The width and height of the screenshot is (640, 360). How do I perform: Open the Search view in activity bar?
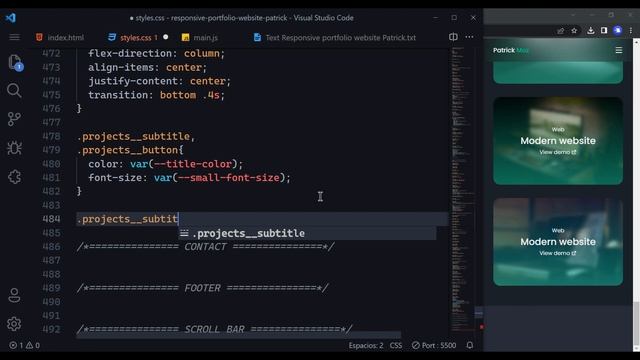point(14,90)
